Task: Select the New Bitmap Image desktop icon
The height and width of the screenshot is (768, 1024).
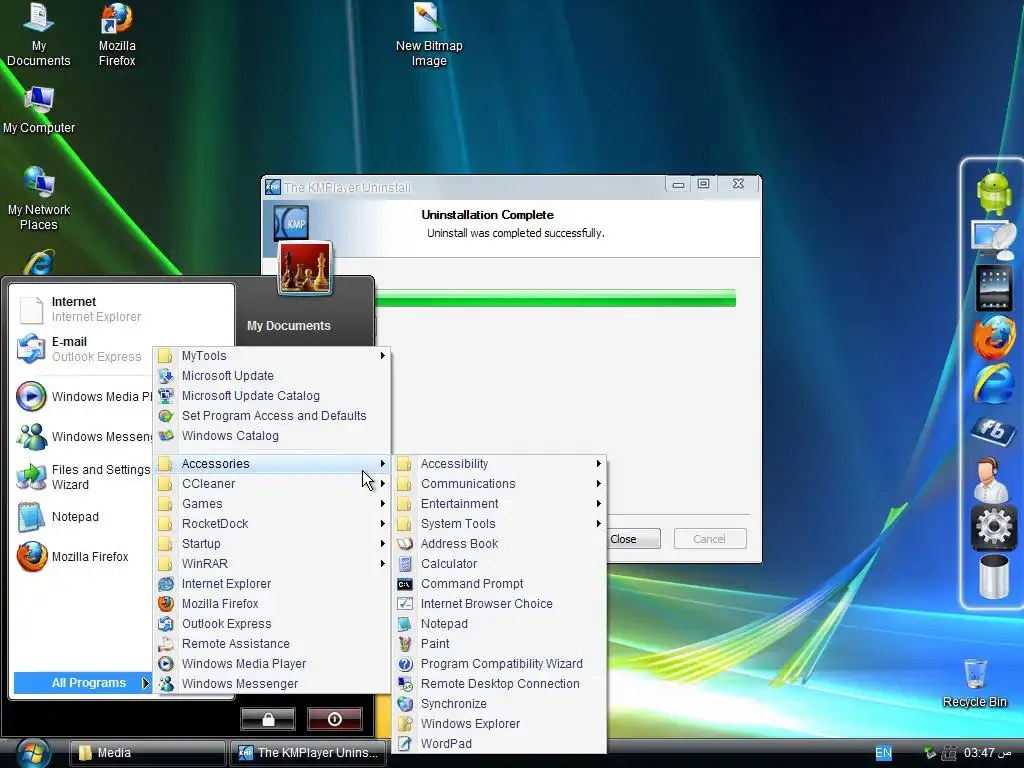Action: pos(428,34)
